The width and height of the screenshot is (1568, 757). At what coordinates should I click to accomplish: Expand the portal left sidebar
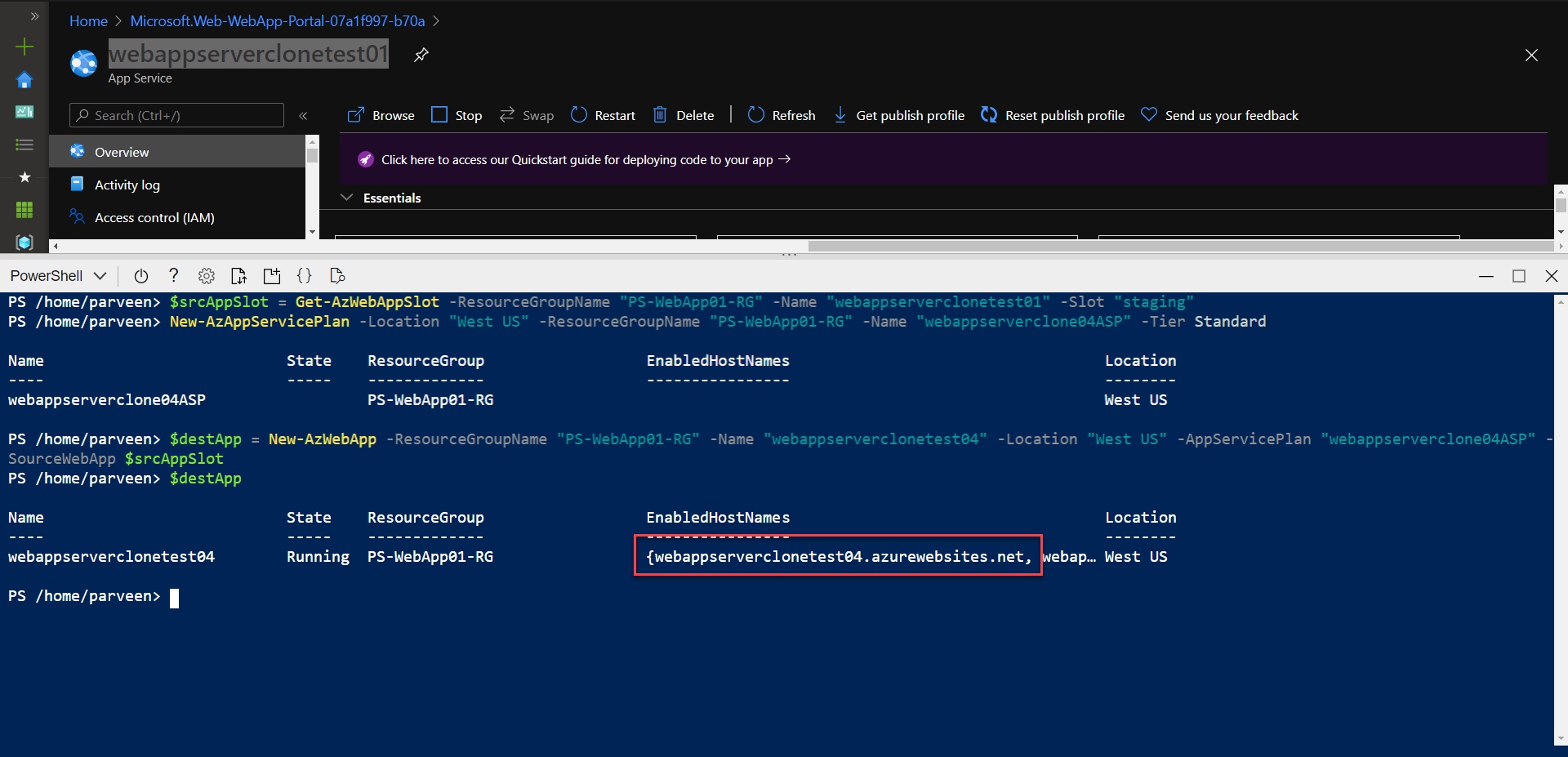pyautogui.click(x=34, y=16)
